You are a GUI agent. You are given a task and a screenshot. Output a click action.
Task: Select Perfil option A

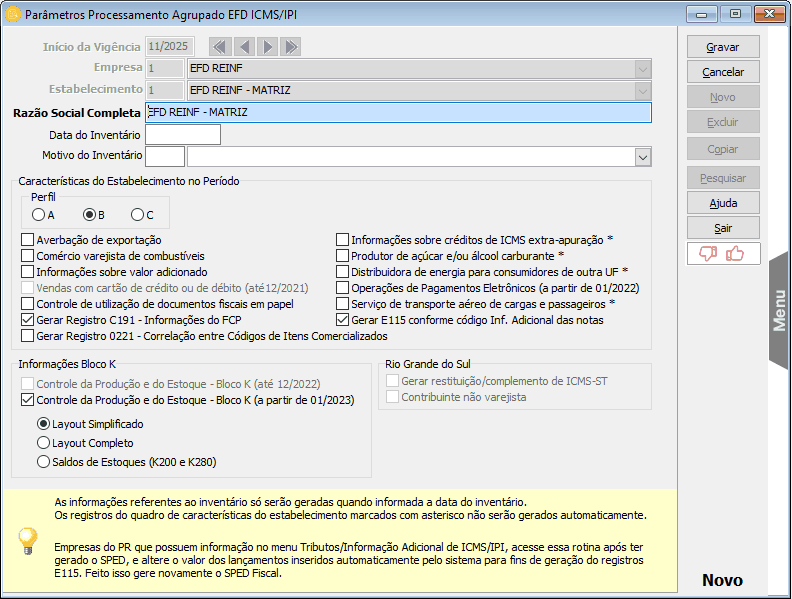[x=38, y=214]
